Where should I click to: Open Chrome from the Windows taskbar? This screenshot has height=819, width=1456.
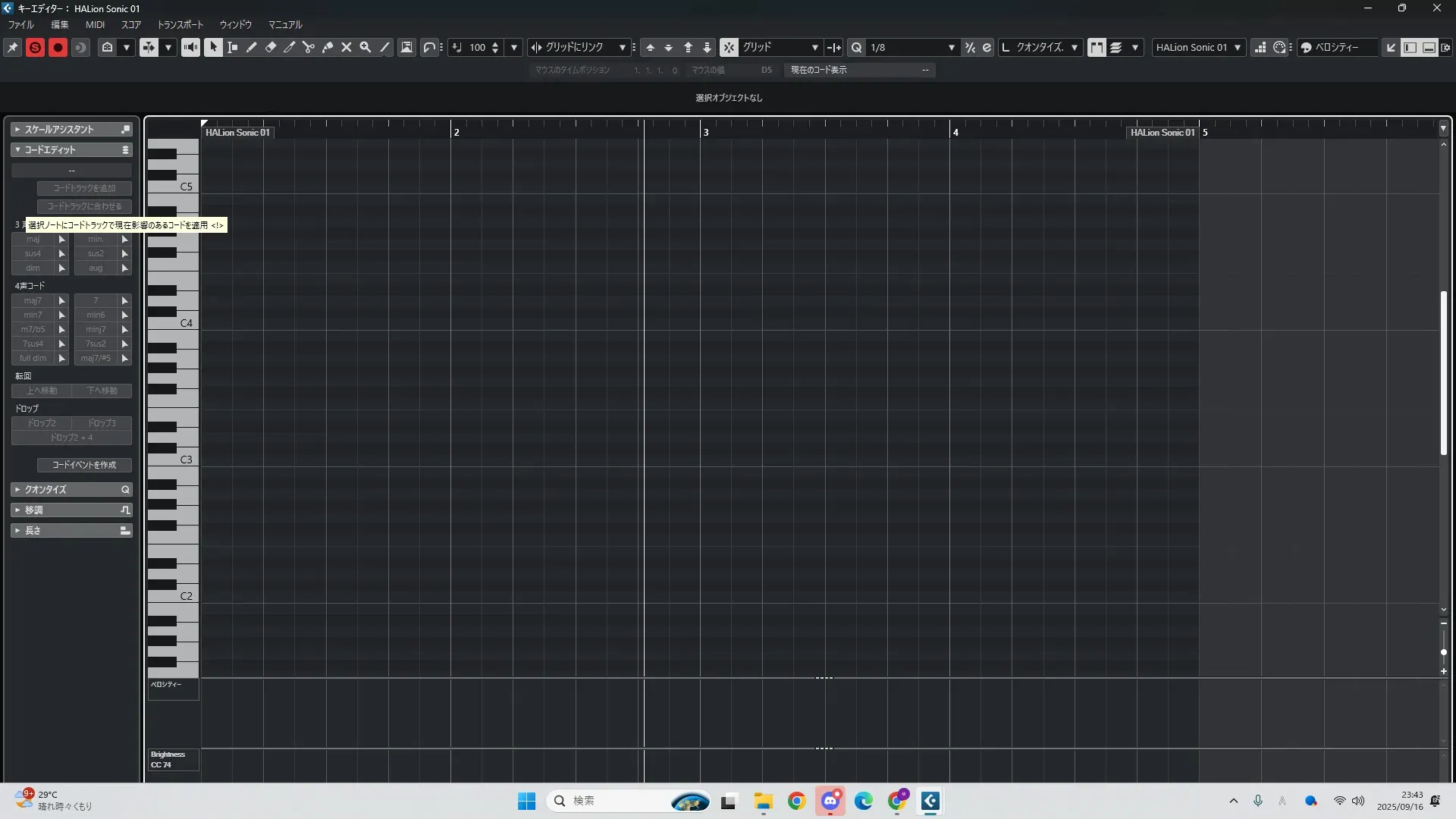coord(796,801)
